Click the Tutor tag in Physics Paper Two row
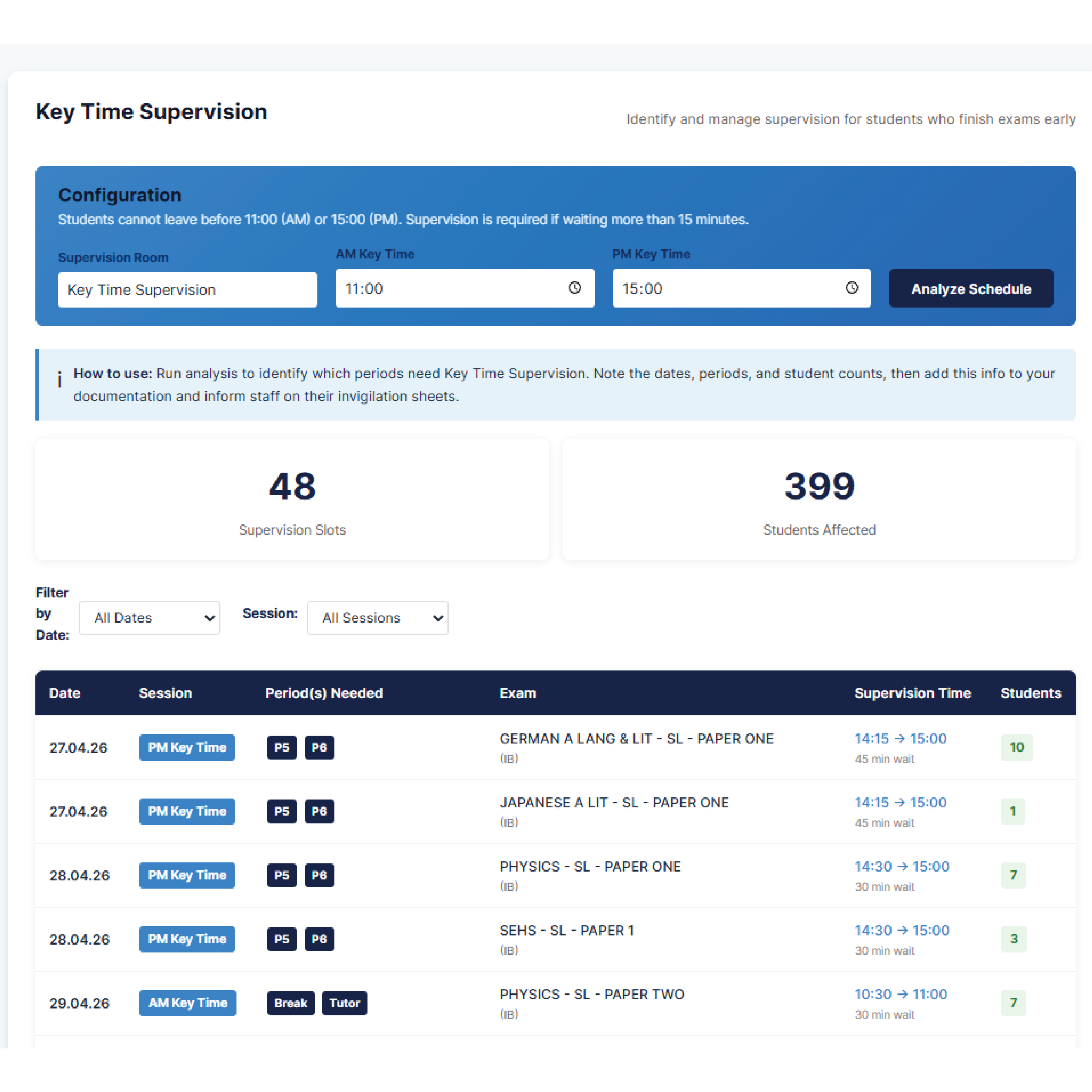1092x1092 pixels. 345,1003
